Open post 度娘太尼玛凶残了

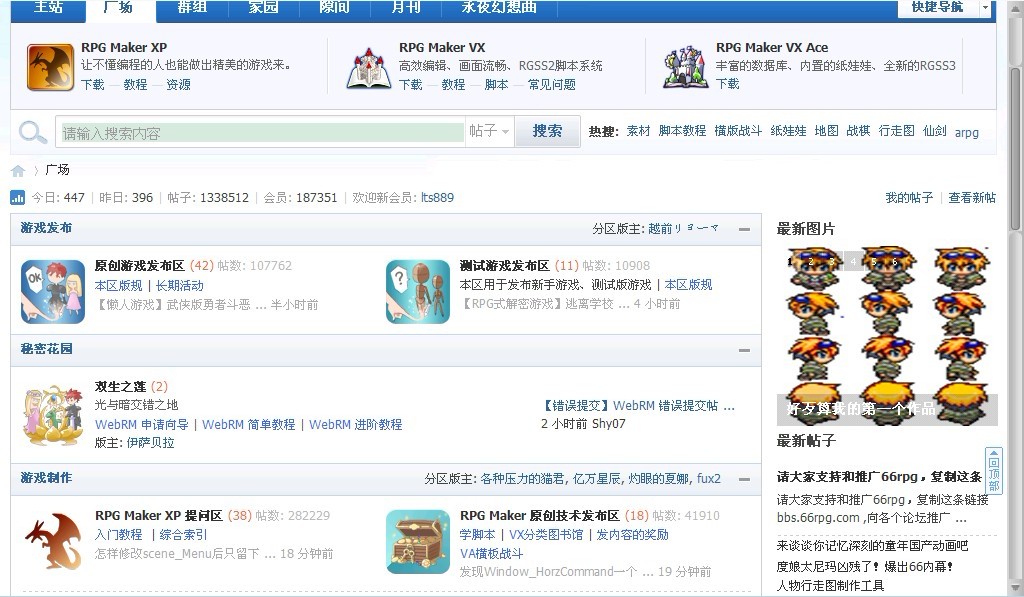click(x=865, y=566)
